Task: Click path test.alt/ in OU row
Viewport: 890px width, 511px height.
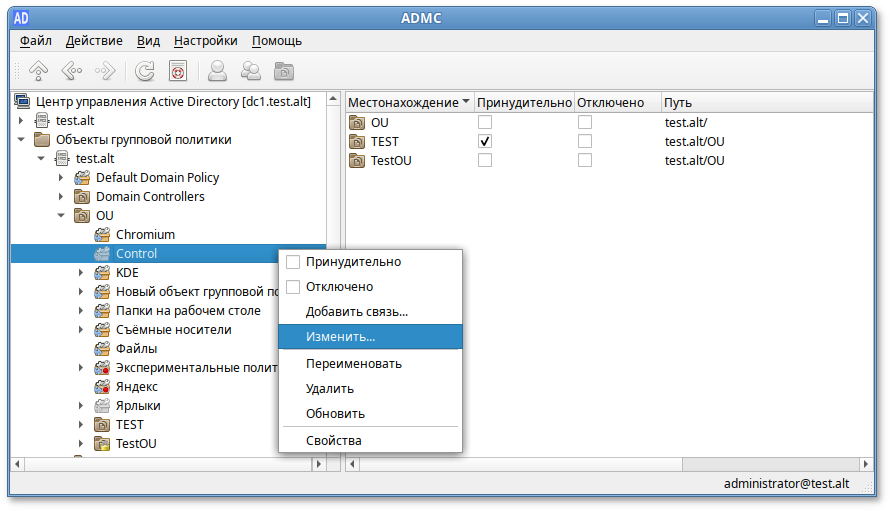Action: click(x=686, y=122)
